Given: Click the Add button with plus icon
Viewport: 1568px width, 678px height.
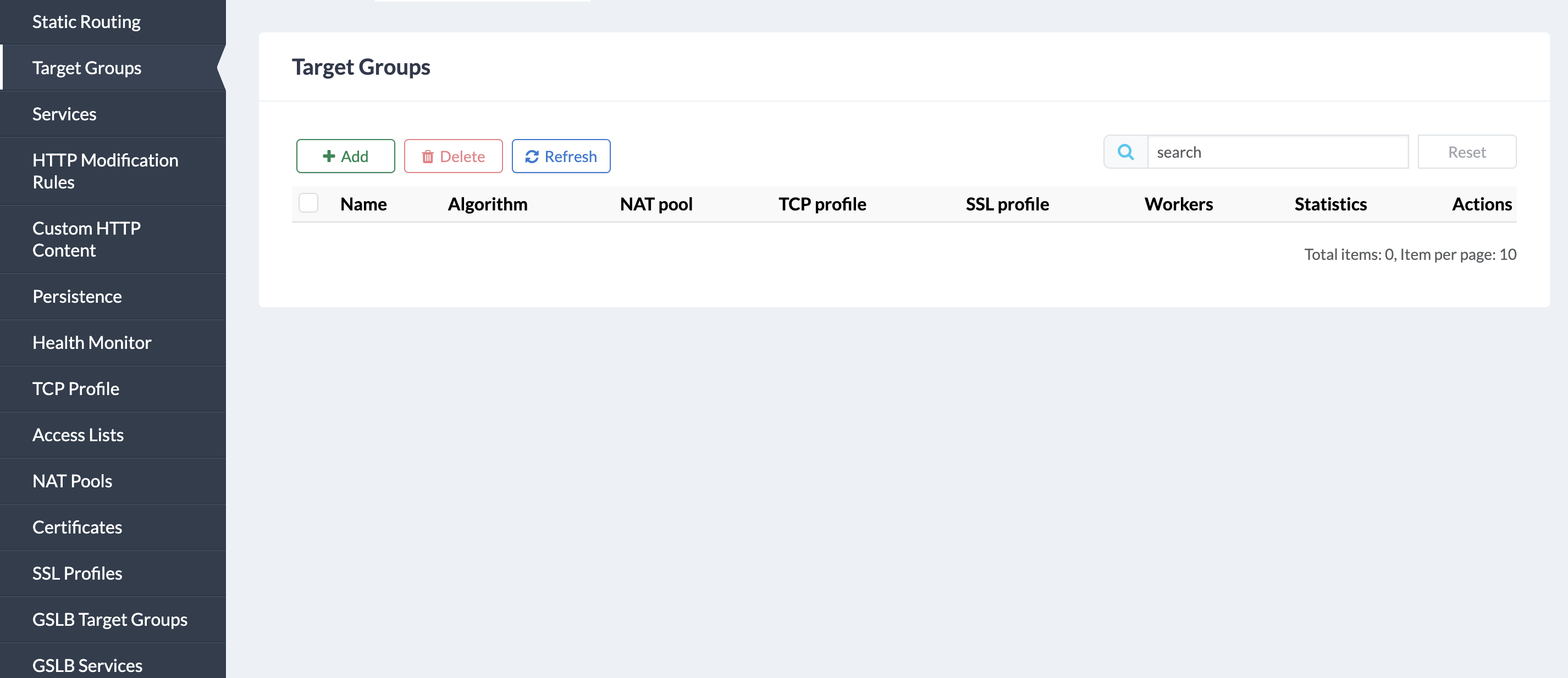Looking at the screenshot, I should click(345, 156).
